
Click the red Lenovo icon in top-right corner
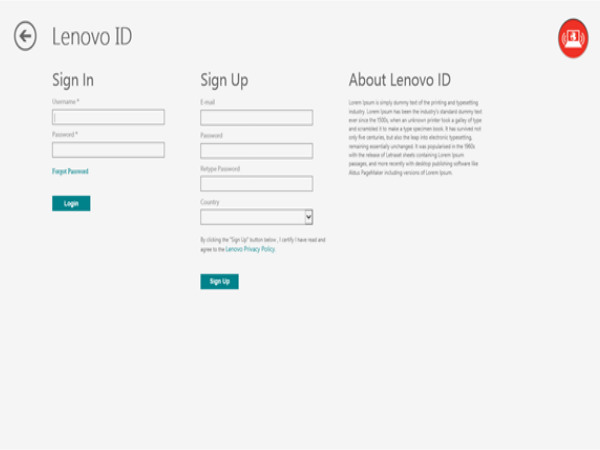pyautogui.click(x=573, y=39)
